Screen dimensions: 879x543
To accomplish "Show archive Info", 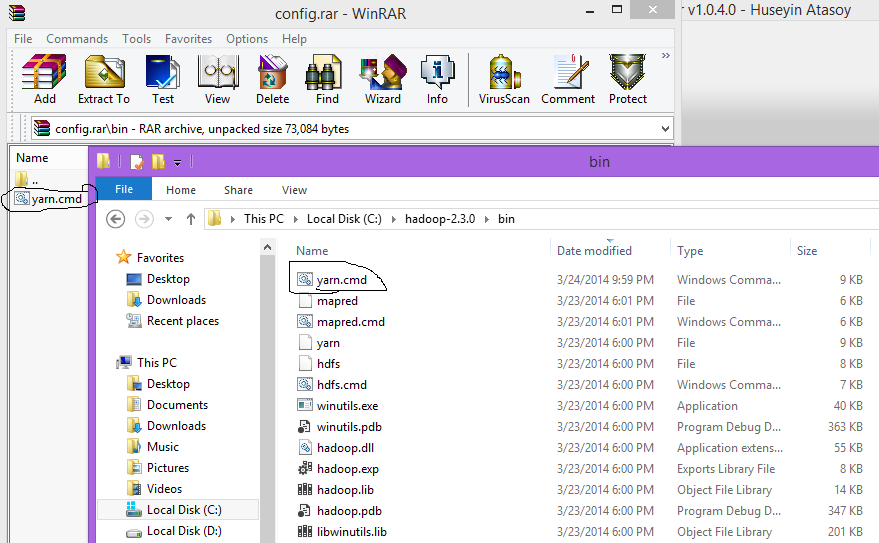I will [437, 80].
